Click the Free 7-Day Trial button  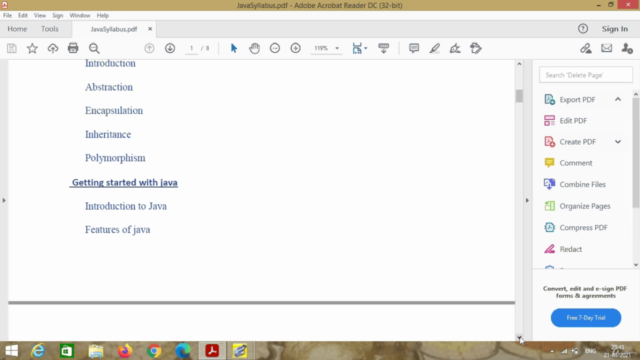(586, 318)
